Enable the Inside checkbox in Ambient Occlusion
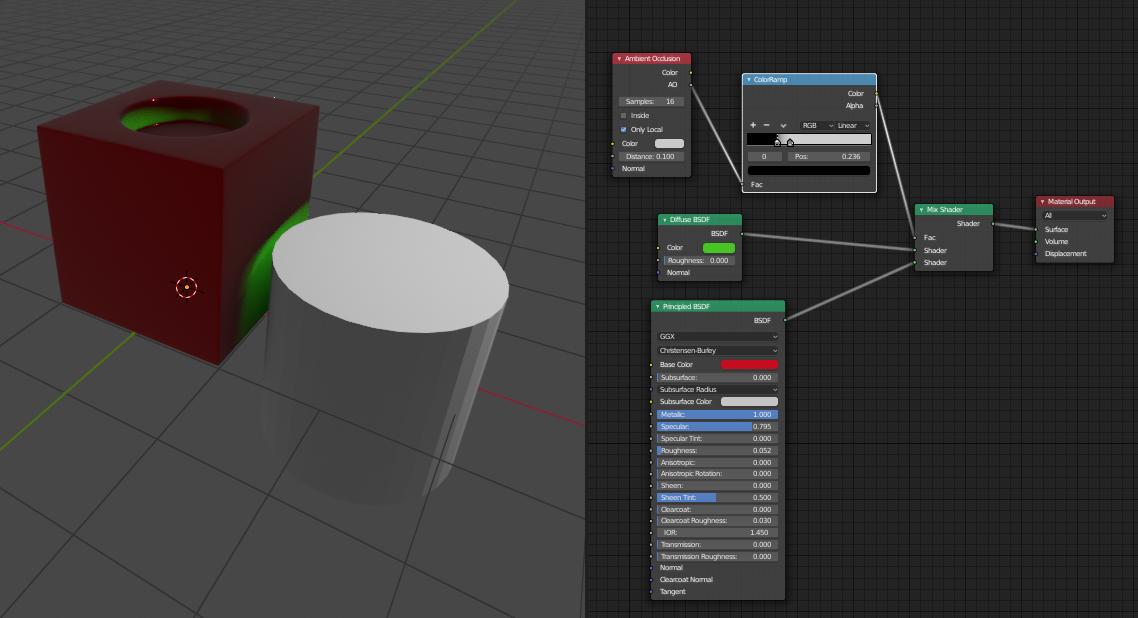The width and height of the screenshot is (1138, 618). 623,115
